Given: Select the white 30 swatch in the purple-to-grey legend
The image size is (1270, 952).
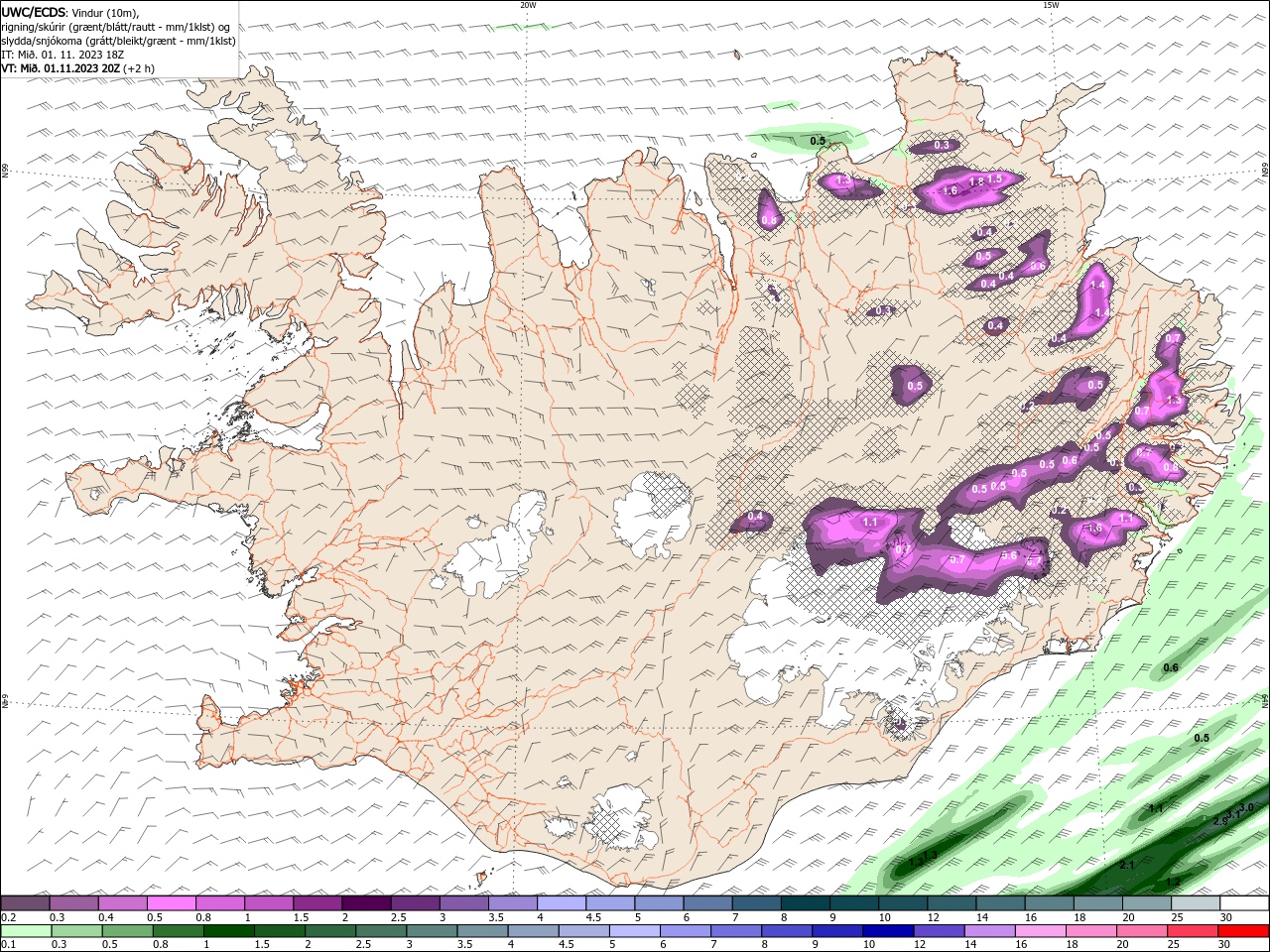Looking at the screenshot, I should coord(1244,902).
